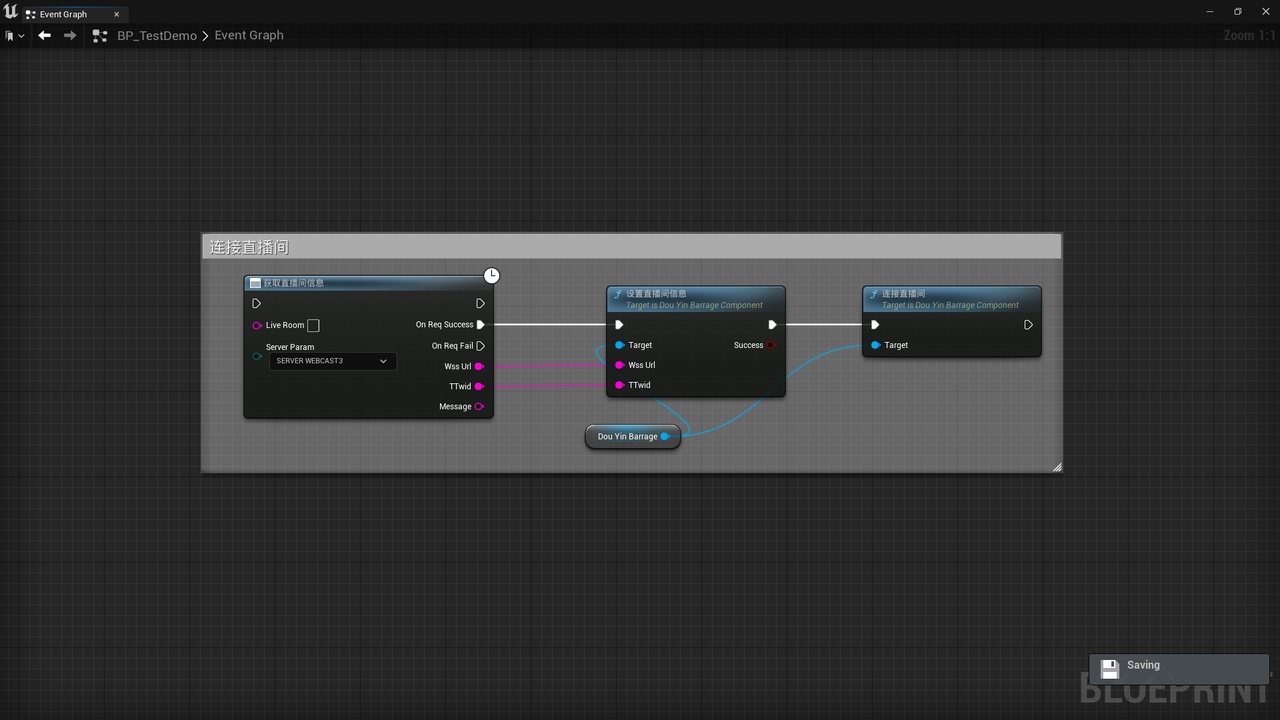Click the On Req Success exec pin
This screenshot has height=720, width=1280.
tap(481, 324)
